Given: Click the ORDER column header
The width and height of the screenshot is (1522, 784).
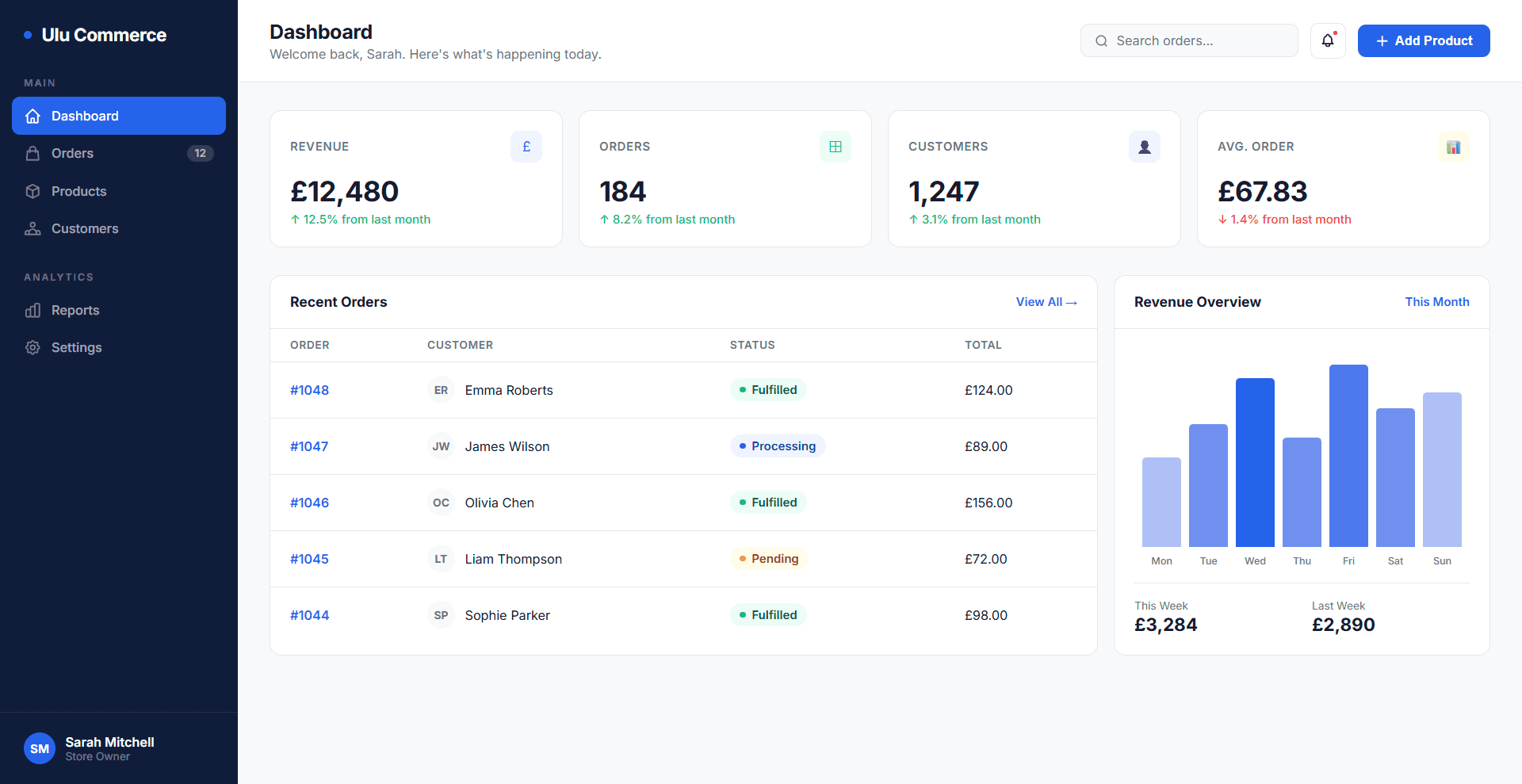Looking at the screenshot, I should (x=309, y=345).
